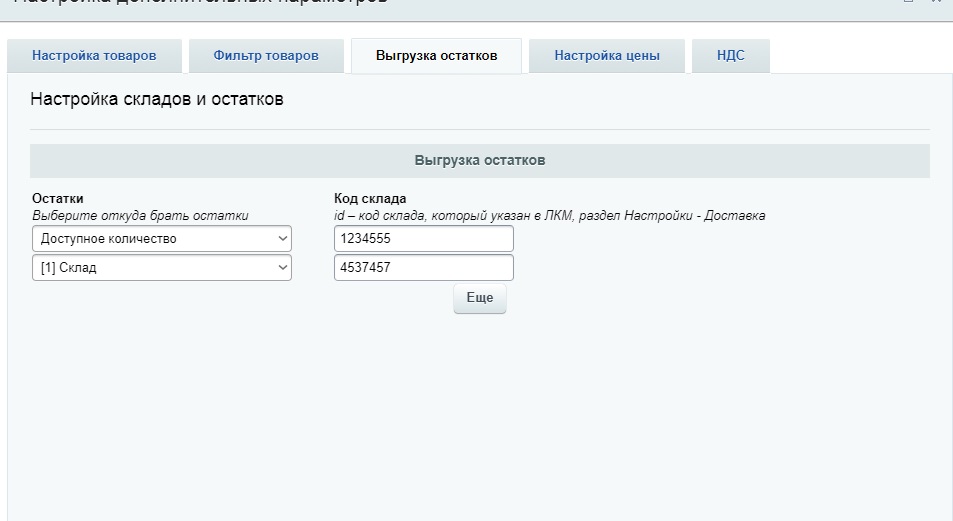Go to the Настройка цены tab
Image resolution: width=953 pixels, height=521 pixels.
coord(607,56)
